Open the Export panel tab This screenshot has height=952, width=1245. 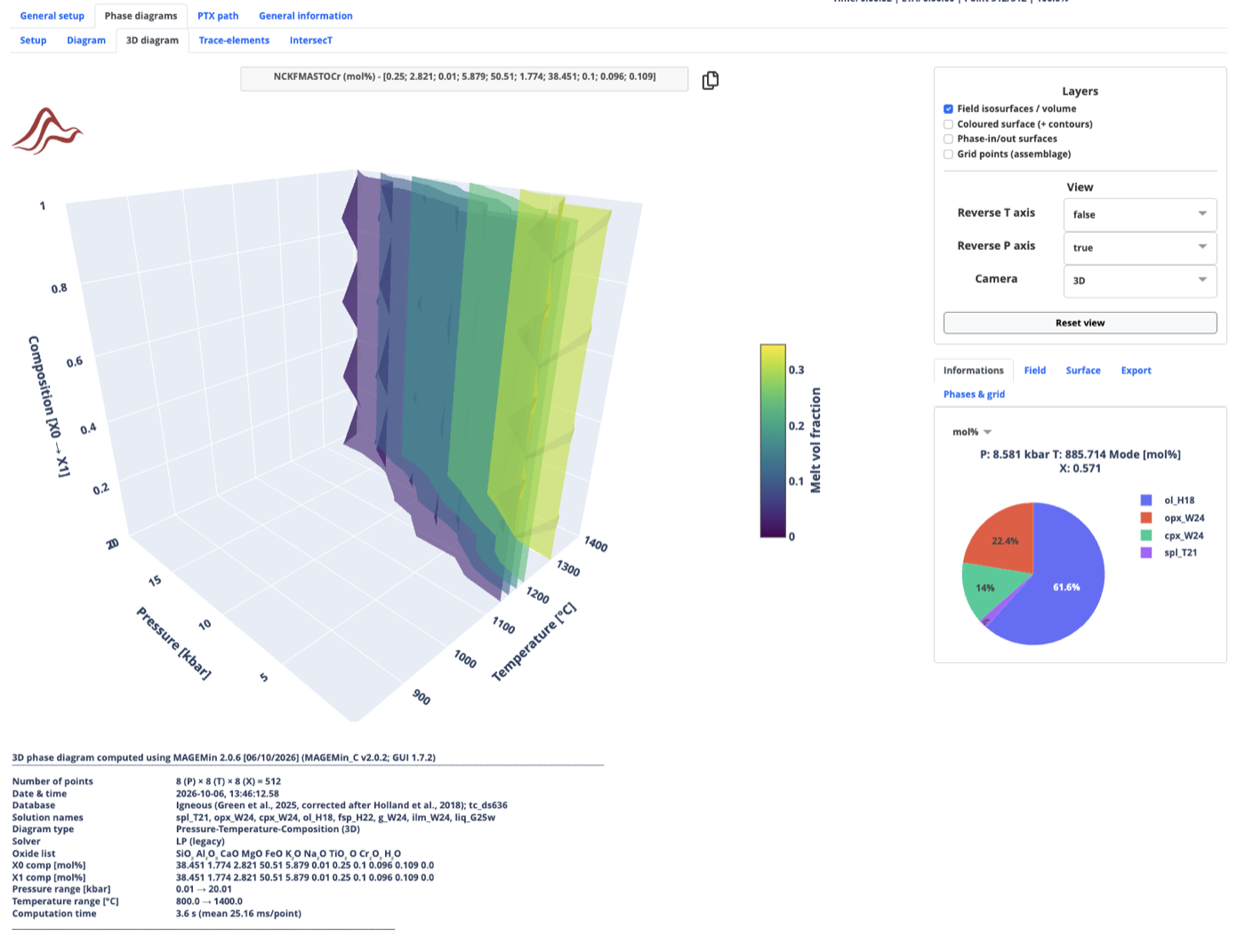[x=1136, y=371]
